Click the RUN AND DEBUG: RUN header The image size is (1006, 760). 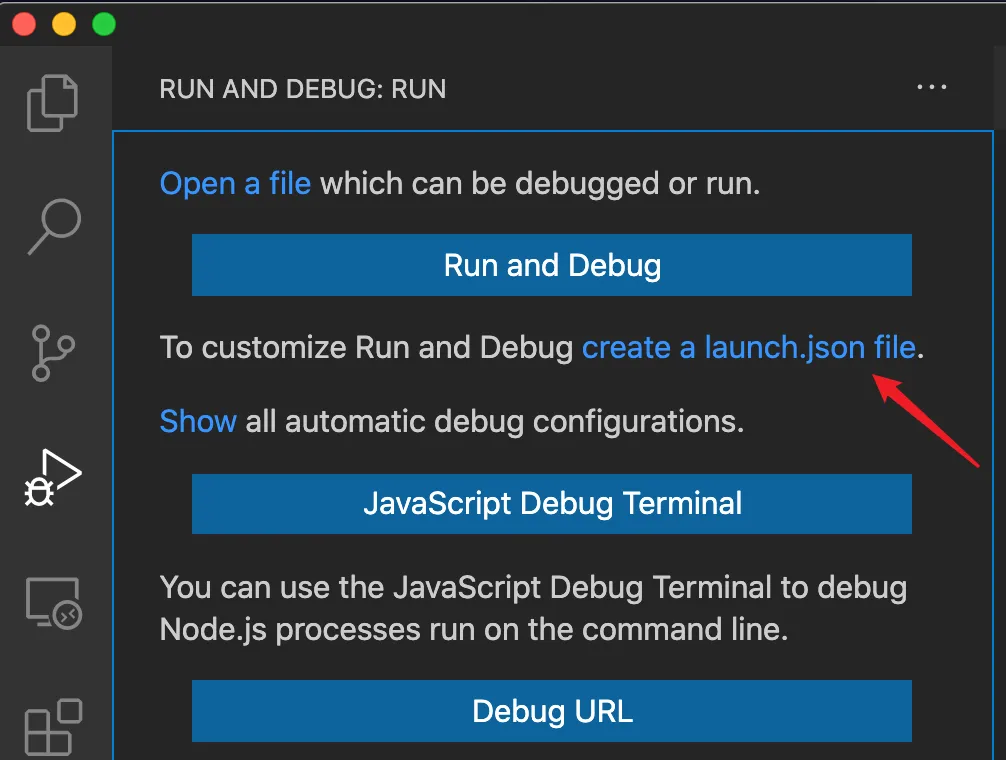coord(301,89)
